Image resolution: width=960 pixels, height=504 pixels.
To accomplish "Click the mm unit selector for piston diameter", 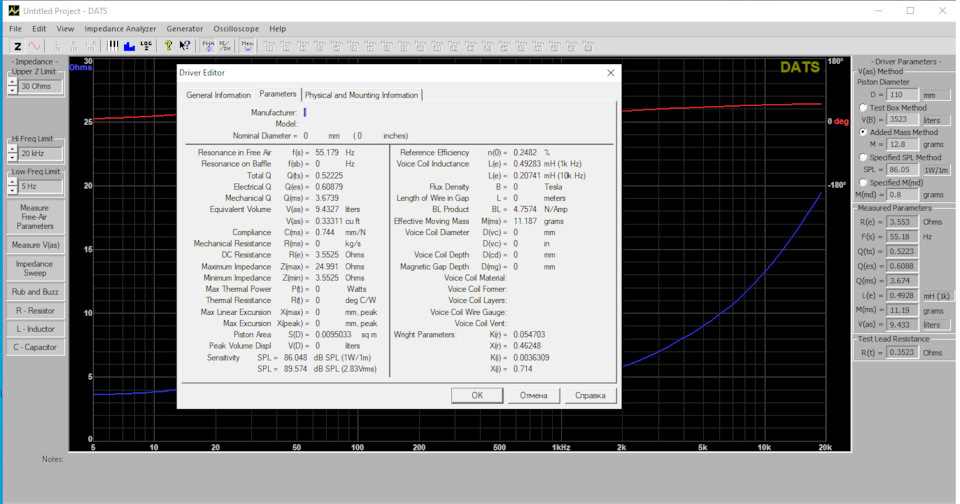I will (x=936, y=95).
